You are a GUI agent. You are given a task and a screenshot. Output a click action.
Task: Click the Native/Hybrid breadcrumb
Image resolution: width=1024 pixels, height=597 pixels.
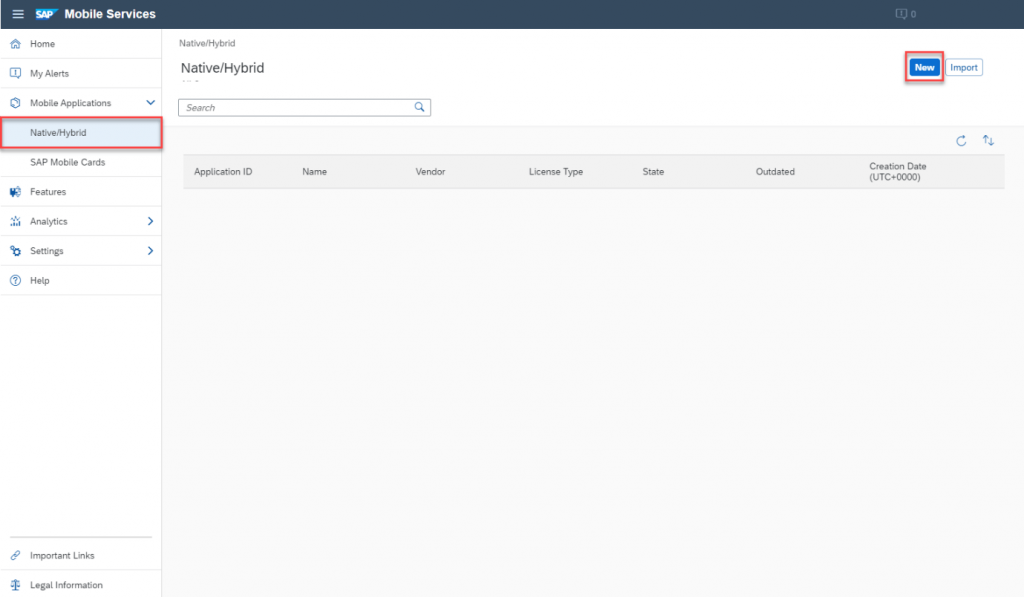point(207,43)
